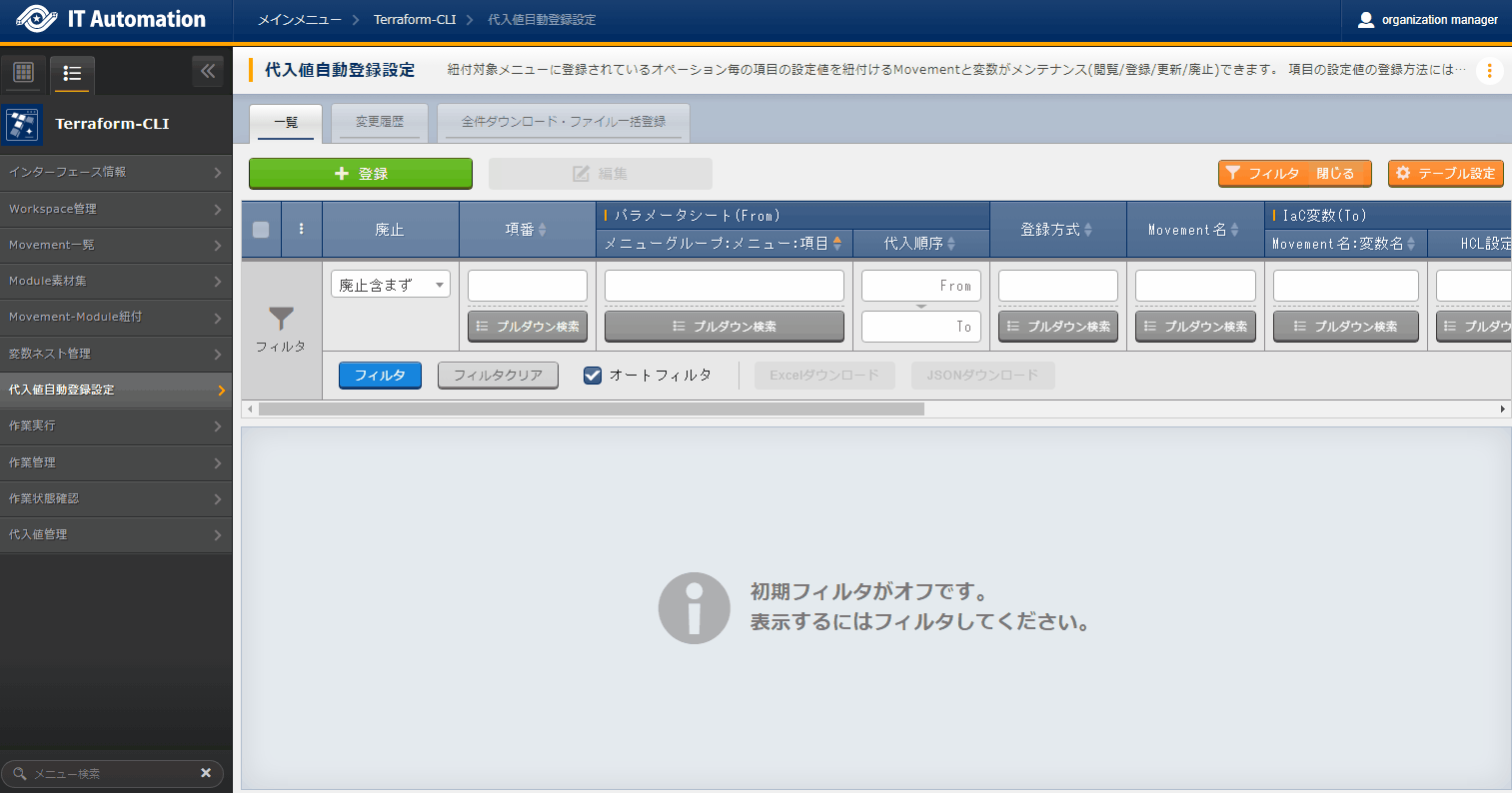Check the select-all checkbox in table header
The width and height of the screenshot is (1512, 793).
pos(261,230)
